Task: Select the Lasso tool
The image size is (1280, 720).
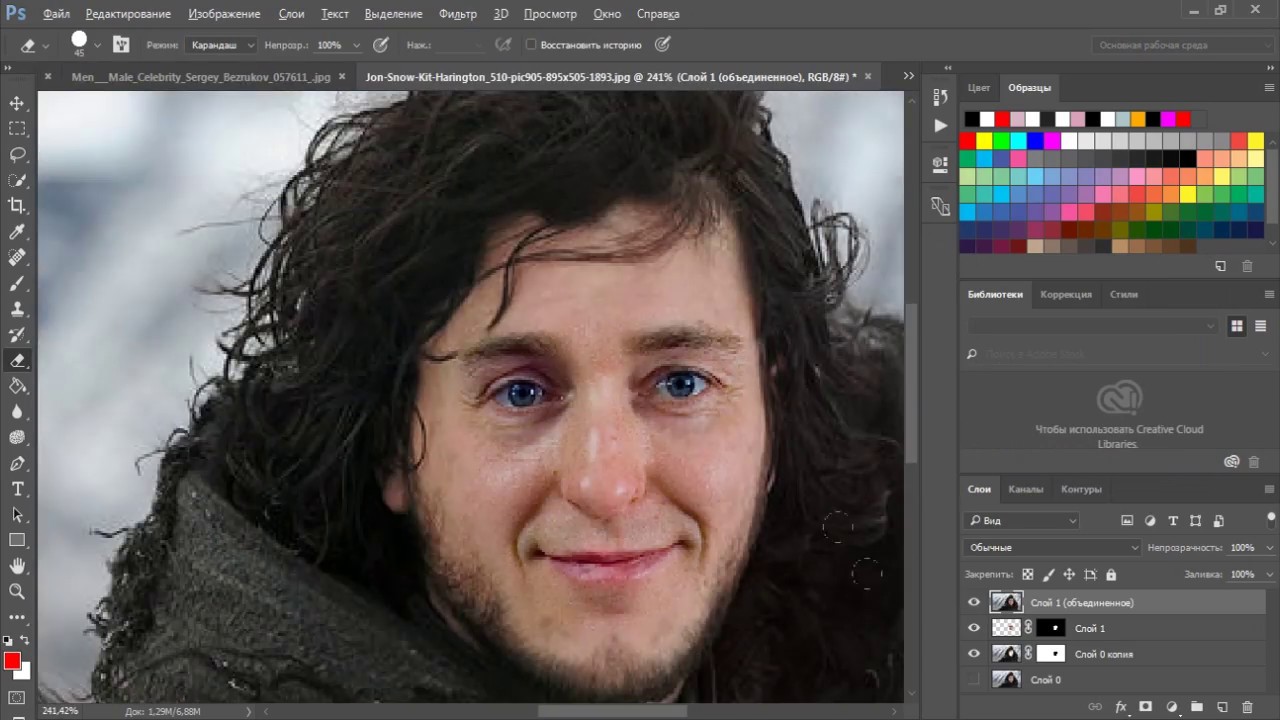Action: 17,154
